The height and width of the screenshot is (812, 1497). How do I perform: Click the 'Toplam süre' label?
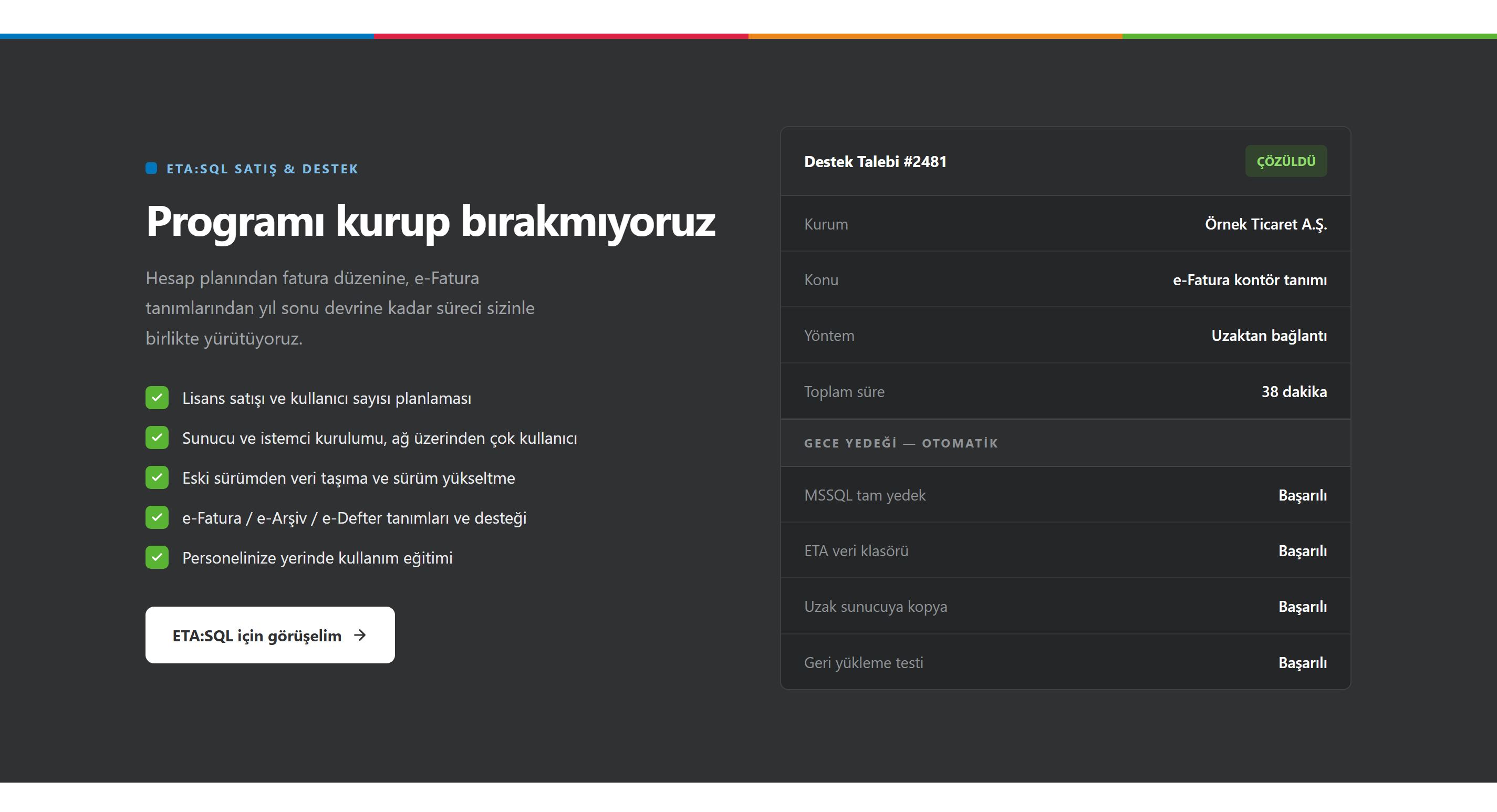pos(845,392)
